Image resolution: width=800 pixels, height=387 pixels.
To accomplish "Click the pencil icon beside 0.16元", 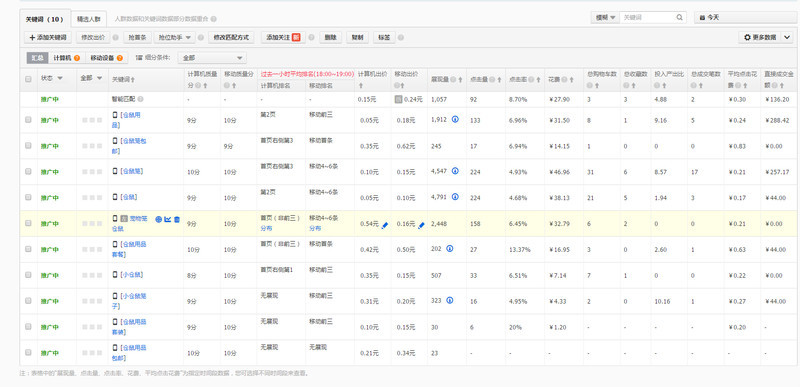I will coord(421,225).
